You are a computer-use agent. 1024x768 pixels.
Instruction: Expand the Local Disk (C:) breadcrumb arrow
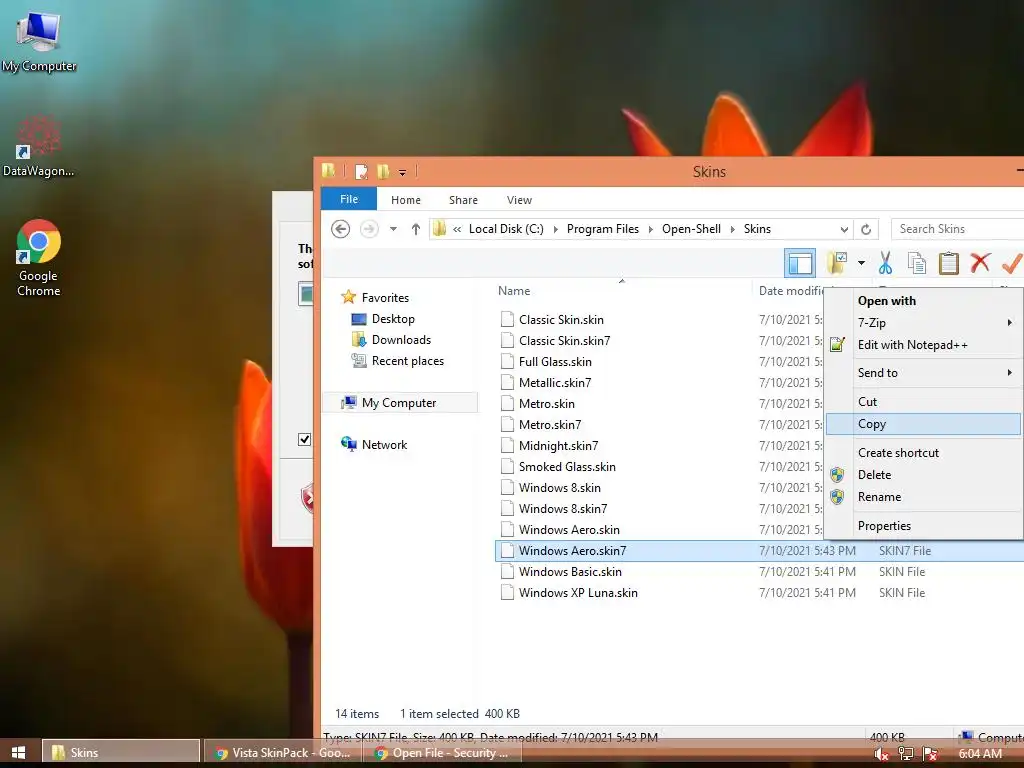pos(555,229)
